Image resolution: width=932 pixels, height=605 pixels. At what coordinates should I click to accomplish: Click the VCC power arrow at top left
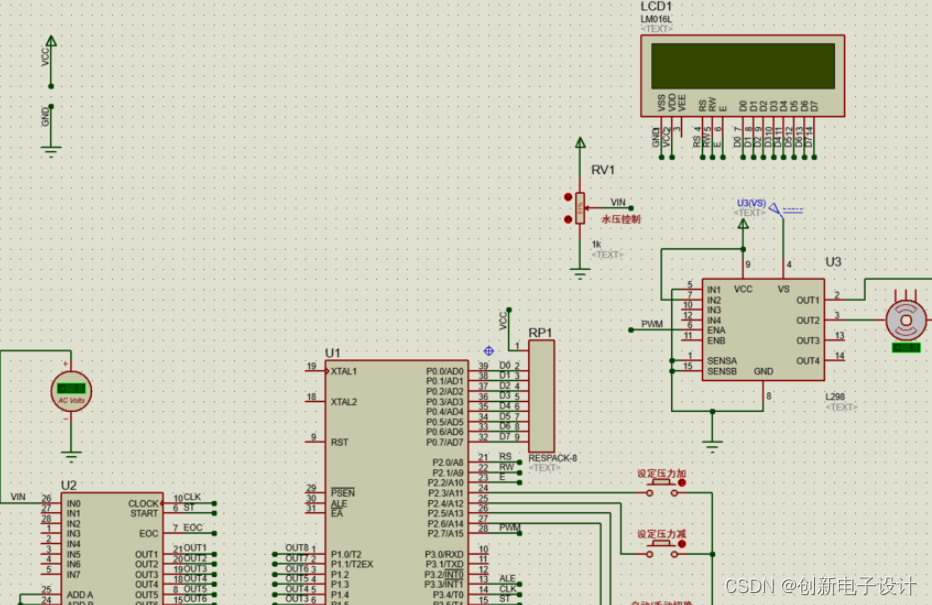(51, 41)
